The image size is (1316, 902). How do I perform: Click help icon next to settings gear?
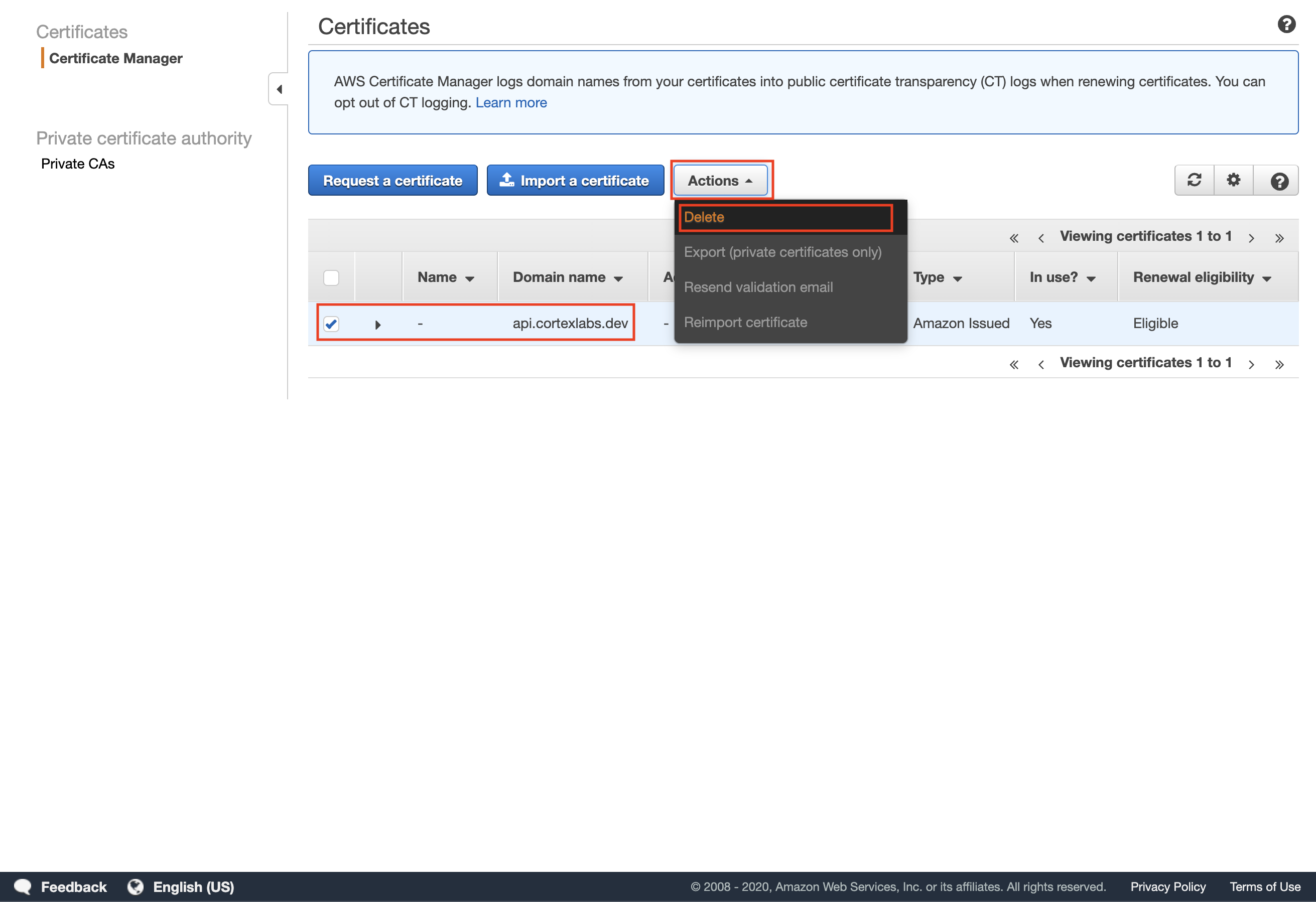point(1279,181)
